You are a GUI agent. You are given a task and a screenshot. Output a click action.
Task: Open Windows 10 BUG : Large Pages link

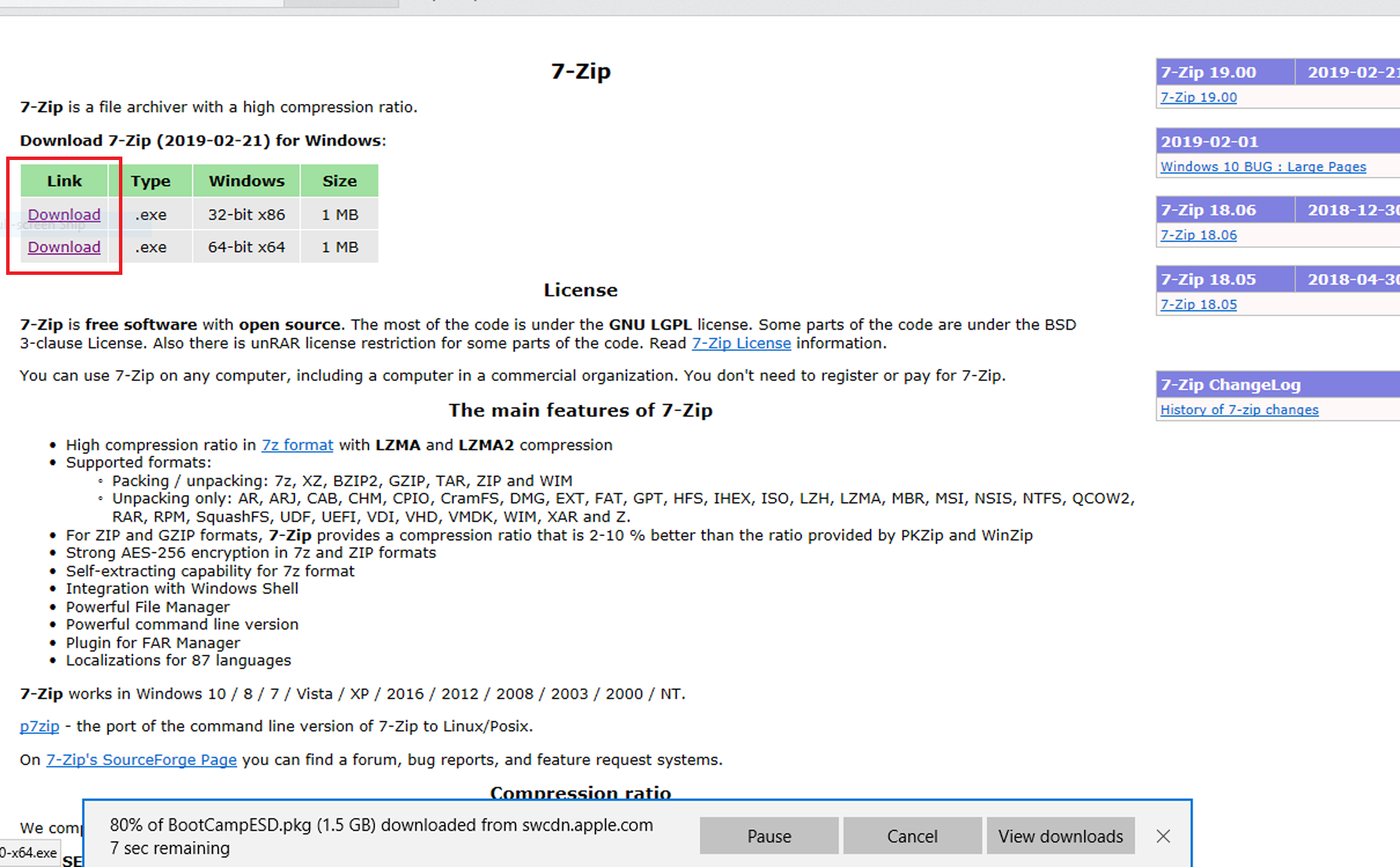1263,167
